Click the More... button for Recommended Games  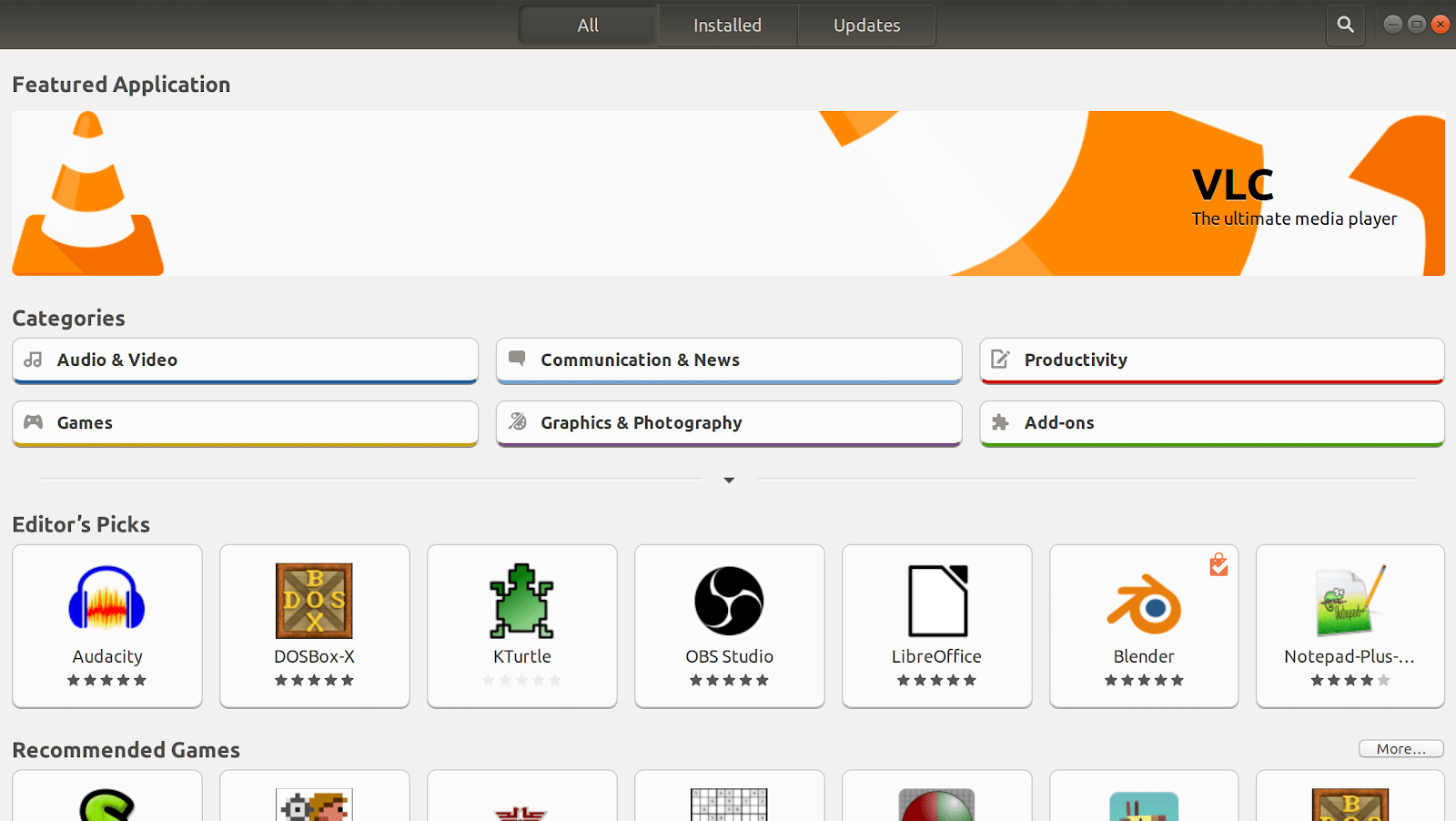[x=1401, y=749]
